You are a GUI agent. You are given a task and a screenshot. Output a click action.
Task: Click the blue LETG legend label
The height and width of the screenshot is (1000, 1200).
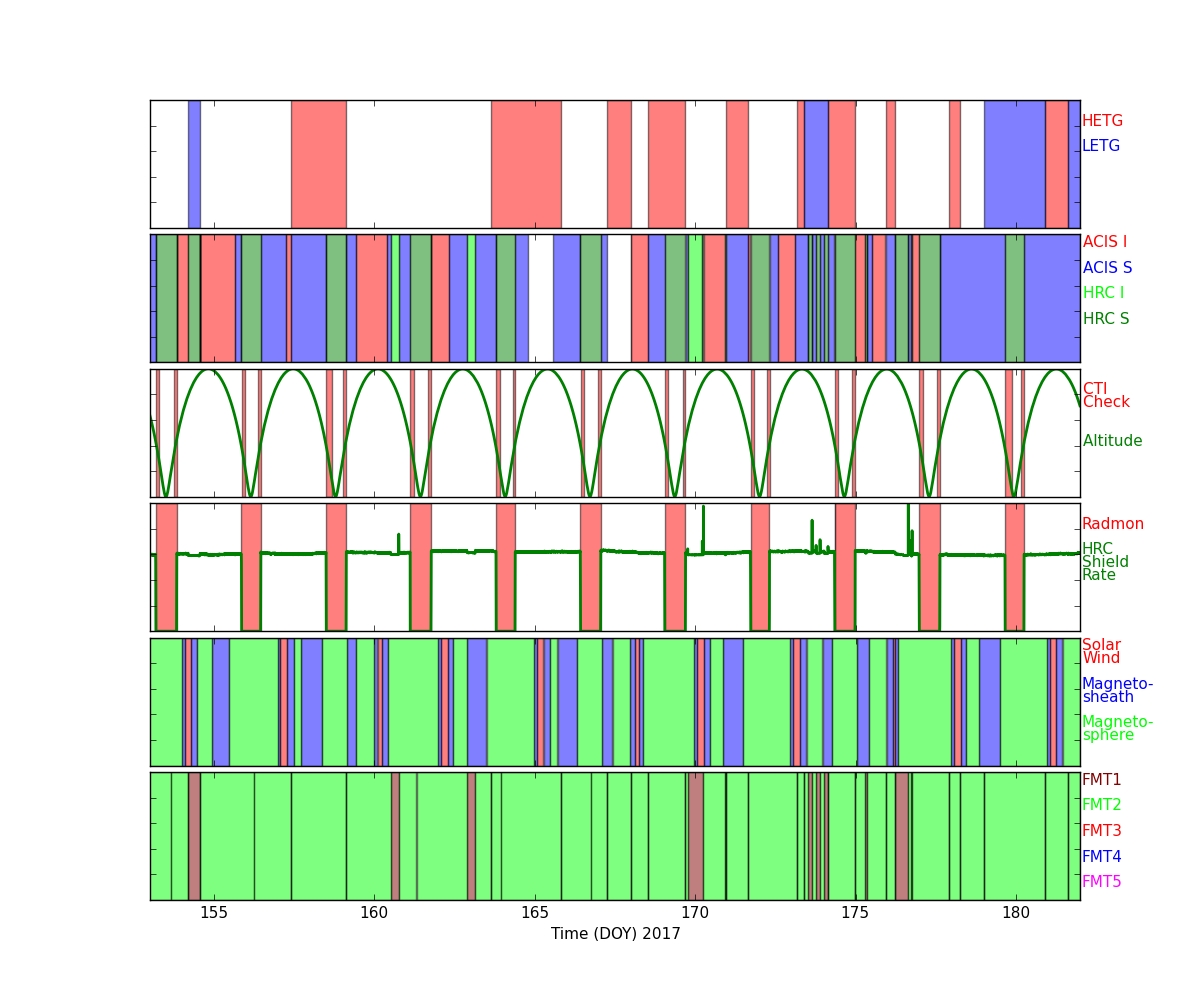point(1101,146)
